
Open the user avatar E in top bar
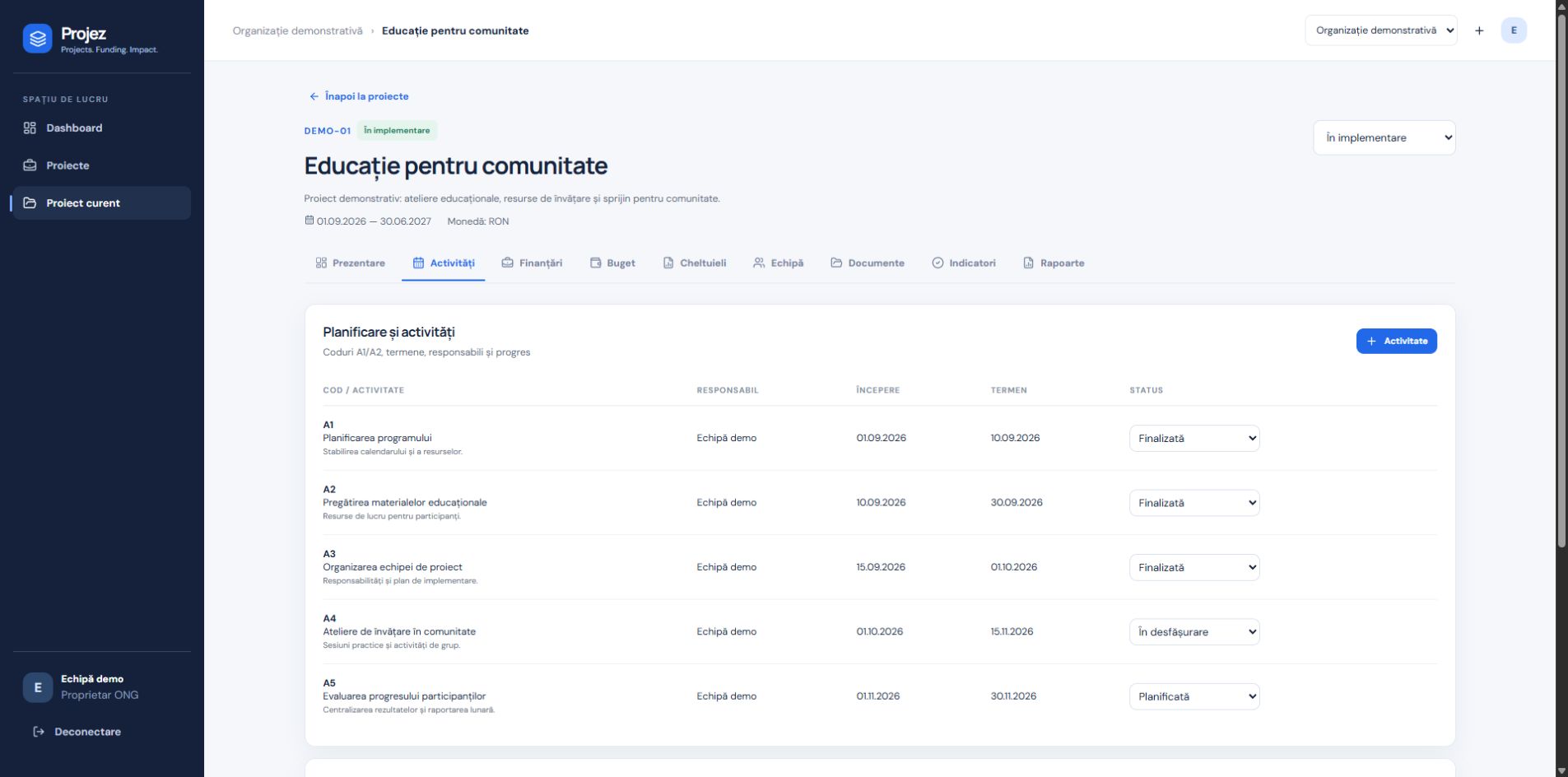[x=1514, y=30]
